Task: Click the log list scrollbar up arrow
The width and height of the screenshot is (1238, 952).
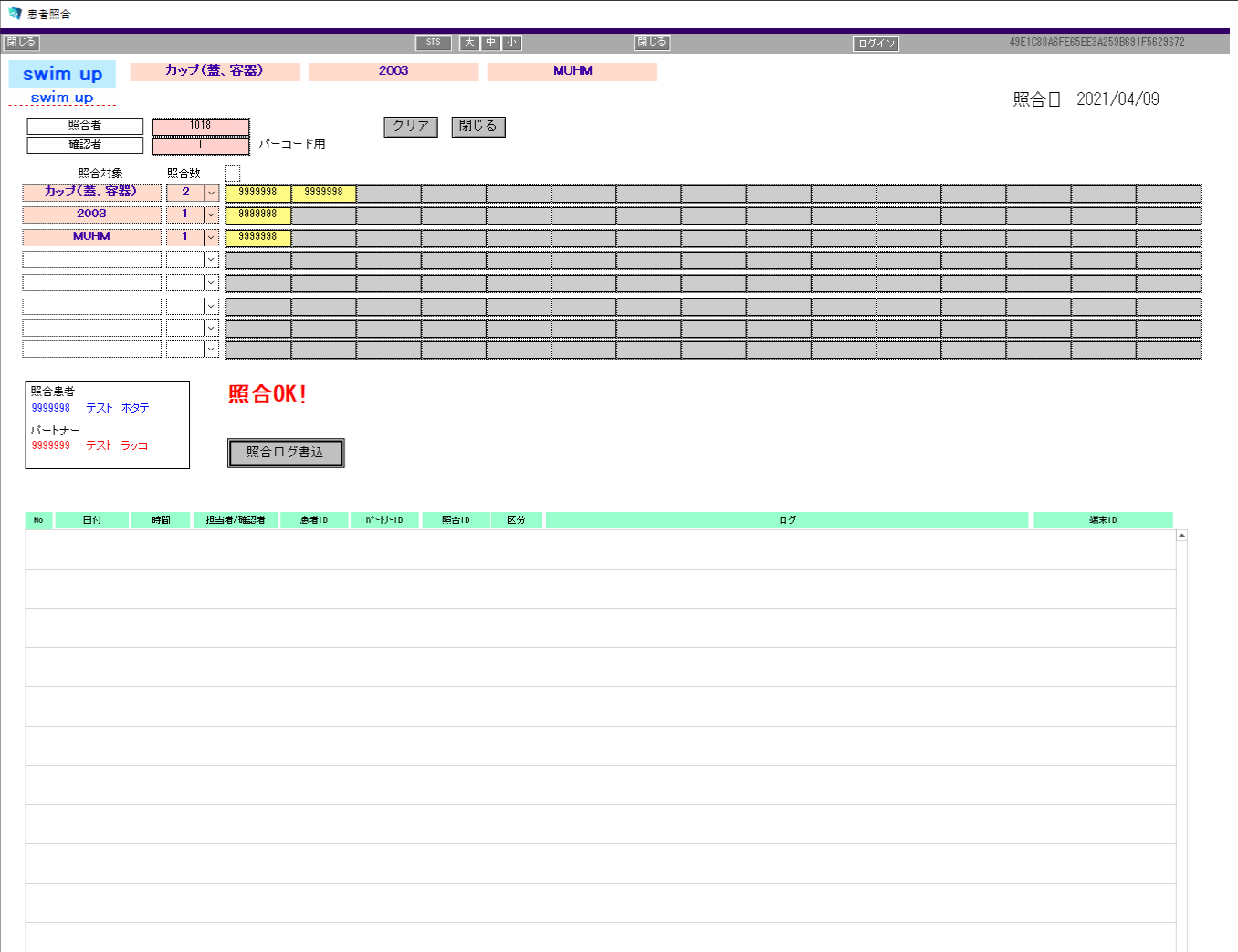Action: (1181, 536)
